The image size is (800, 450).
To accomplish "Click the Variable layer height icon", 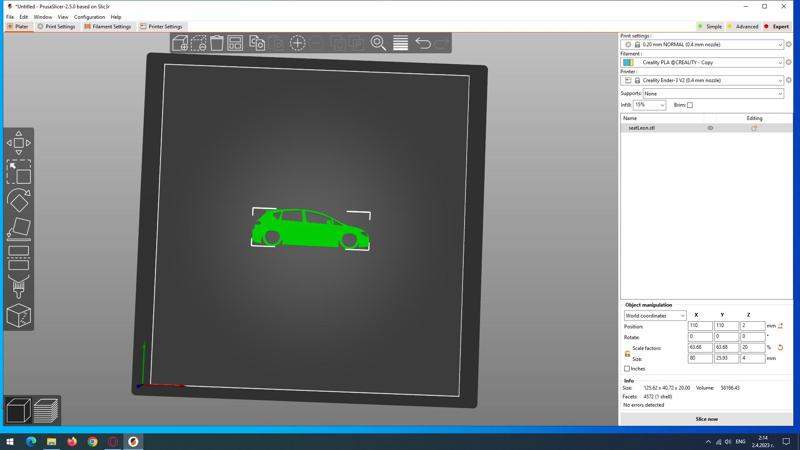I will coord(401,43).
